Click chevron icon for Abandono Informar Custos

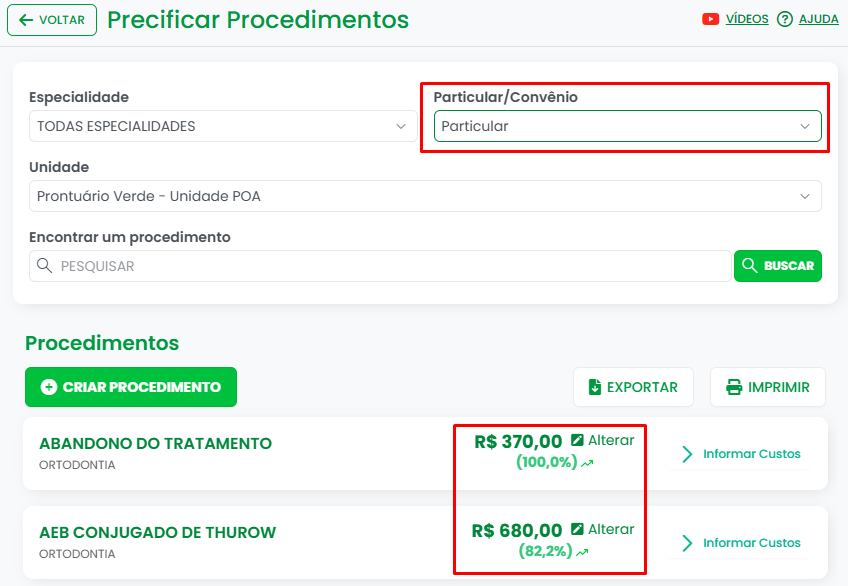[687, 454]
